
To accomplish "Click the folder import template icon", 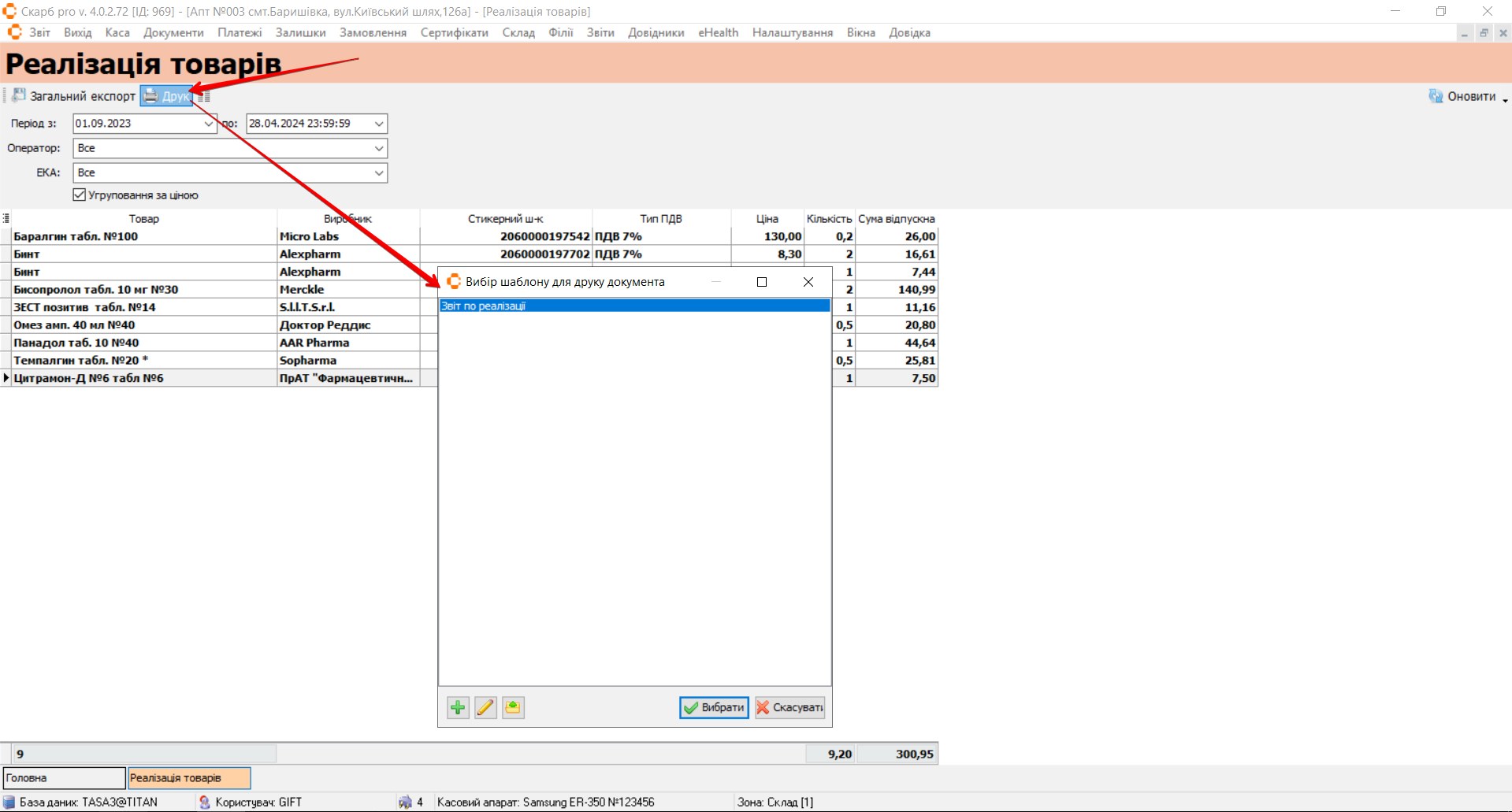I will click(x=513, y=707).
